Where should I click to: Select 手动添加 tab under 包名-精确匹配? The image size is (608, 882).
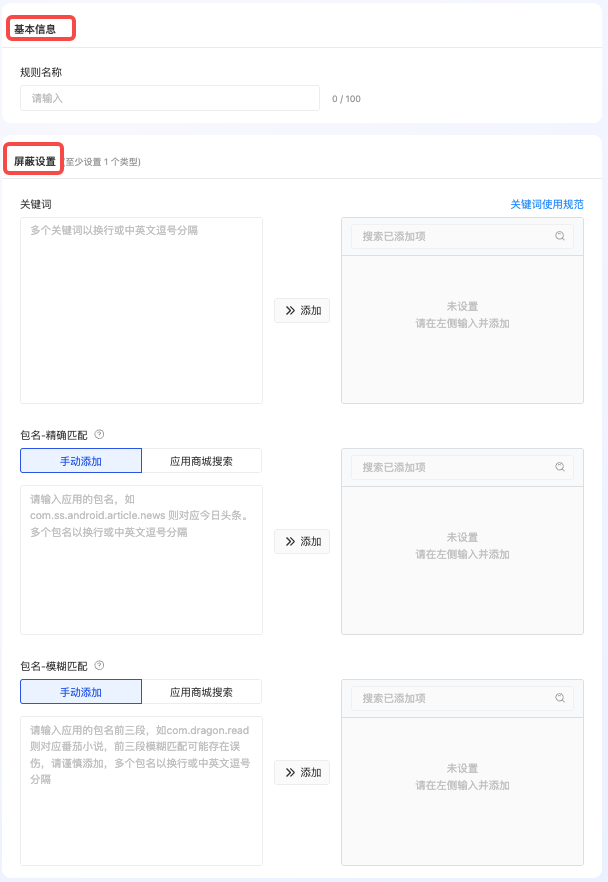[81, 461]
